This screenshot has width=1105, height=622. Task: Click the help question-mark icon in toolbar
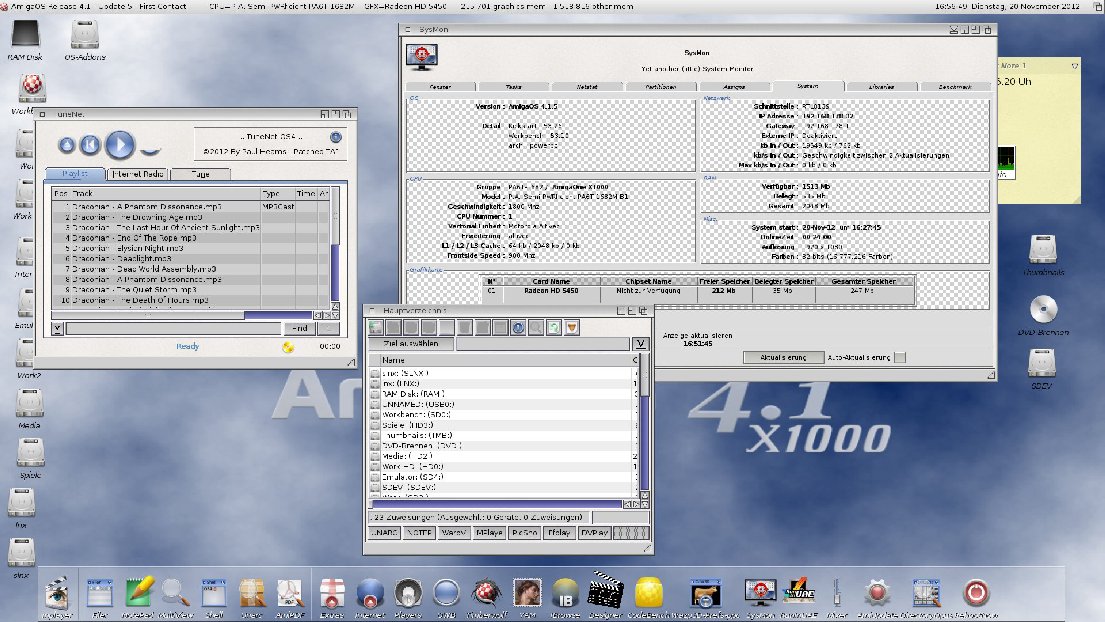pyautogui.click(x=518, y=327)
